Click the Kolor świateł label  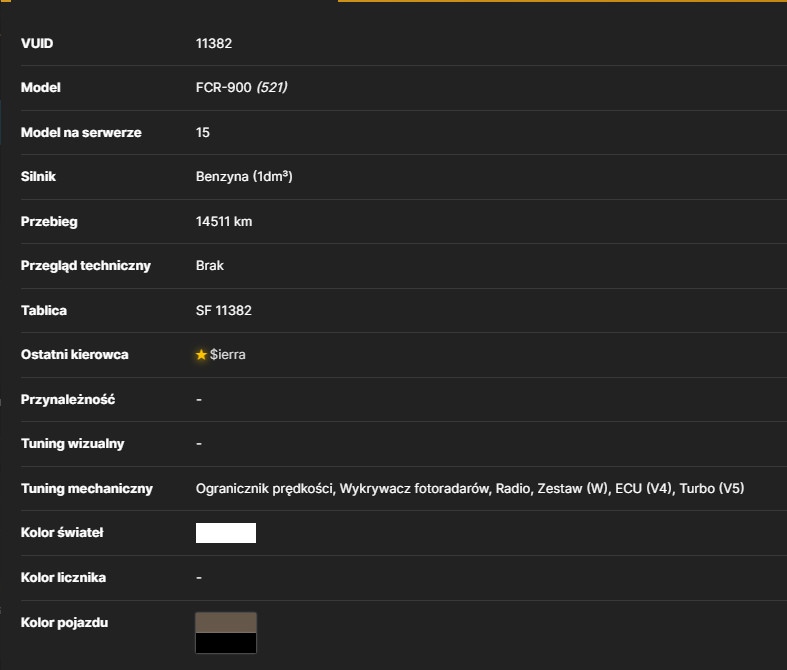point(62,532)
